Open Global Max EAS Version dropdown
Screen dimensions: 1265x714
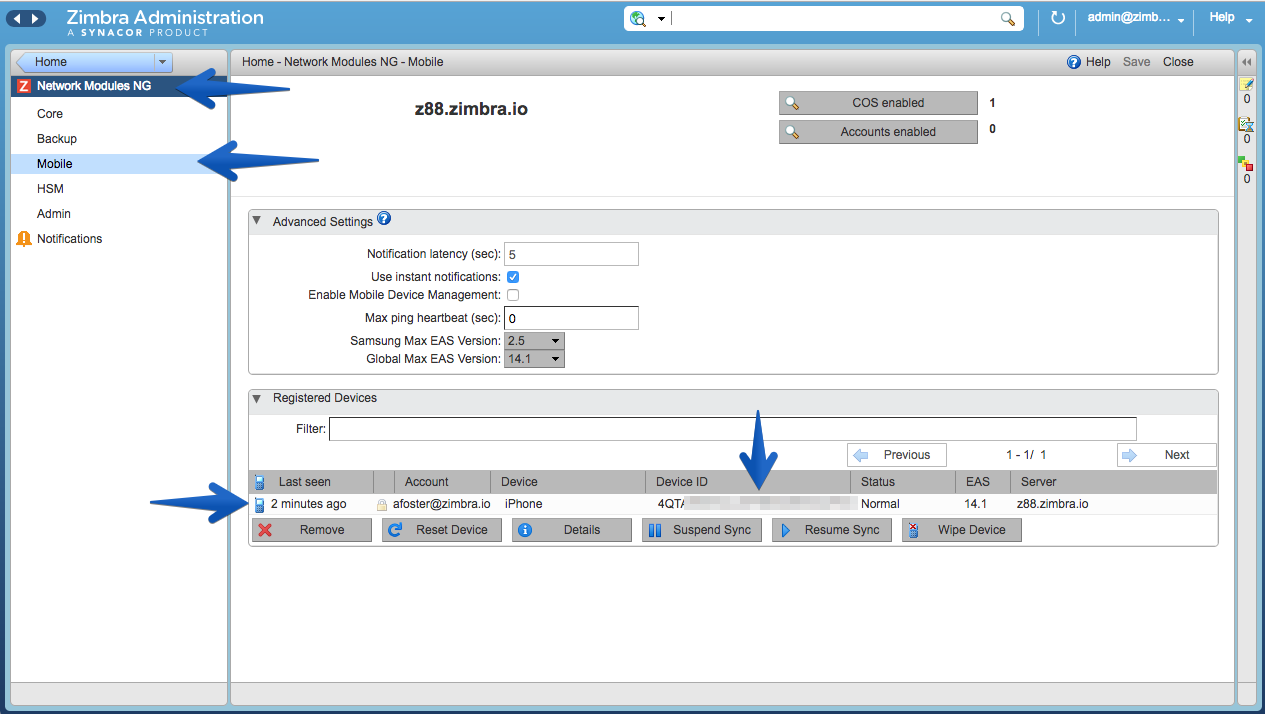(x=534, y=359)
